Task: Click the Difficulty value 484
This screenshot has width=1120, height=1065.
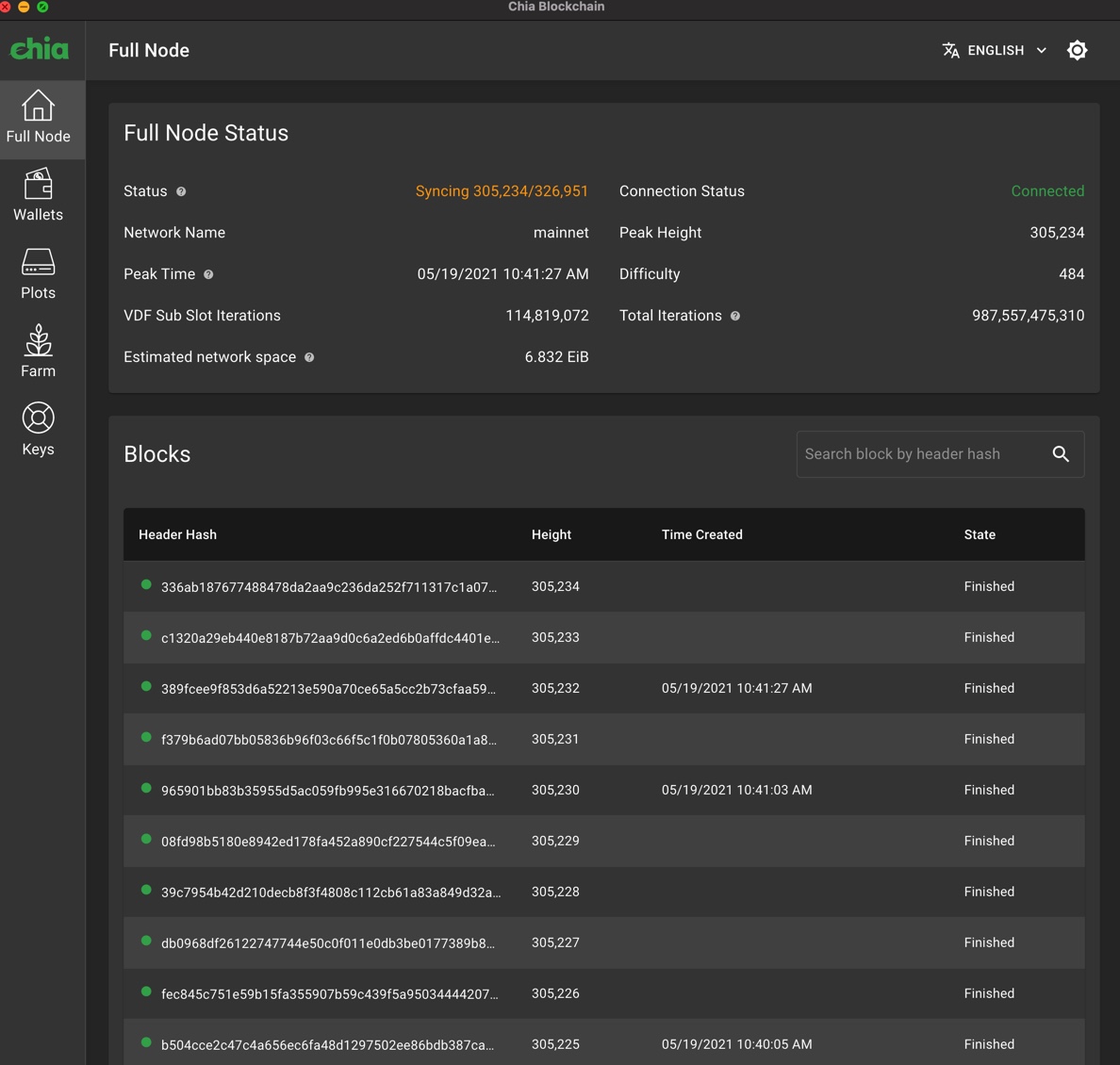Action: pos(1071,274)
